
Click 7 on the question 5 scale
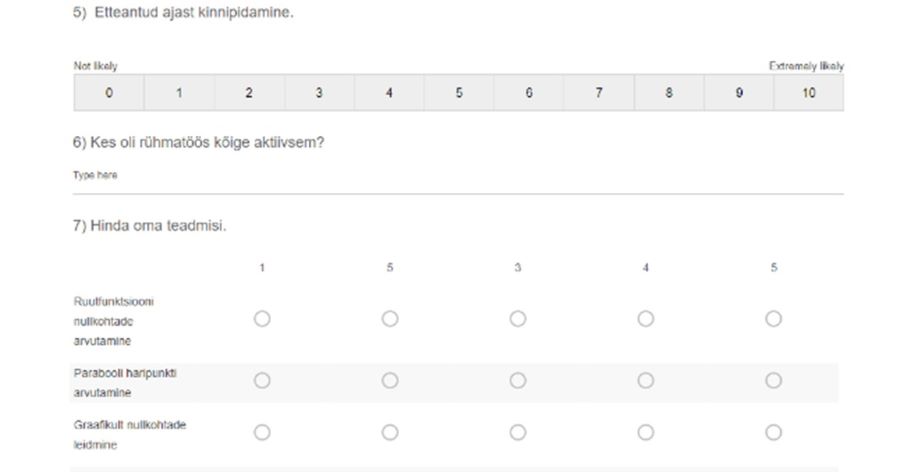tap(599, 93)
